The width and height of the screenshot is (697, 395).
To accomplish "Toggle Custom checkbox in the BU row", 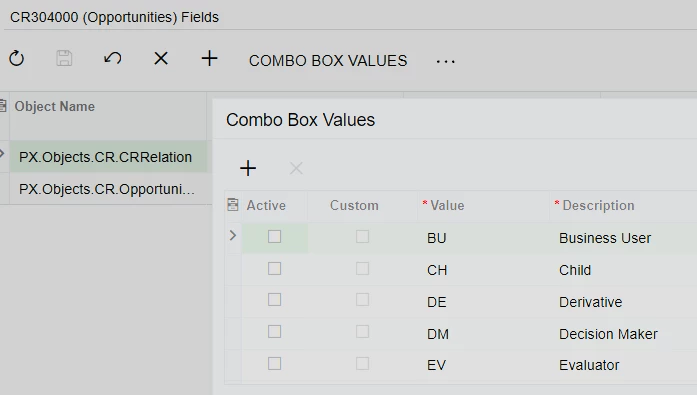I will 362,236.
